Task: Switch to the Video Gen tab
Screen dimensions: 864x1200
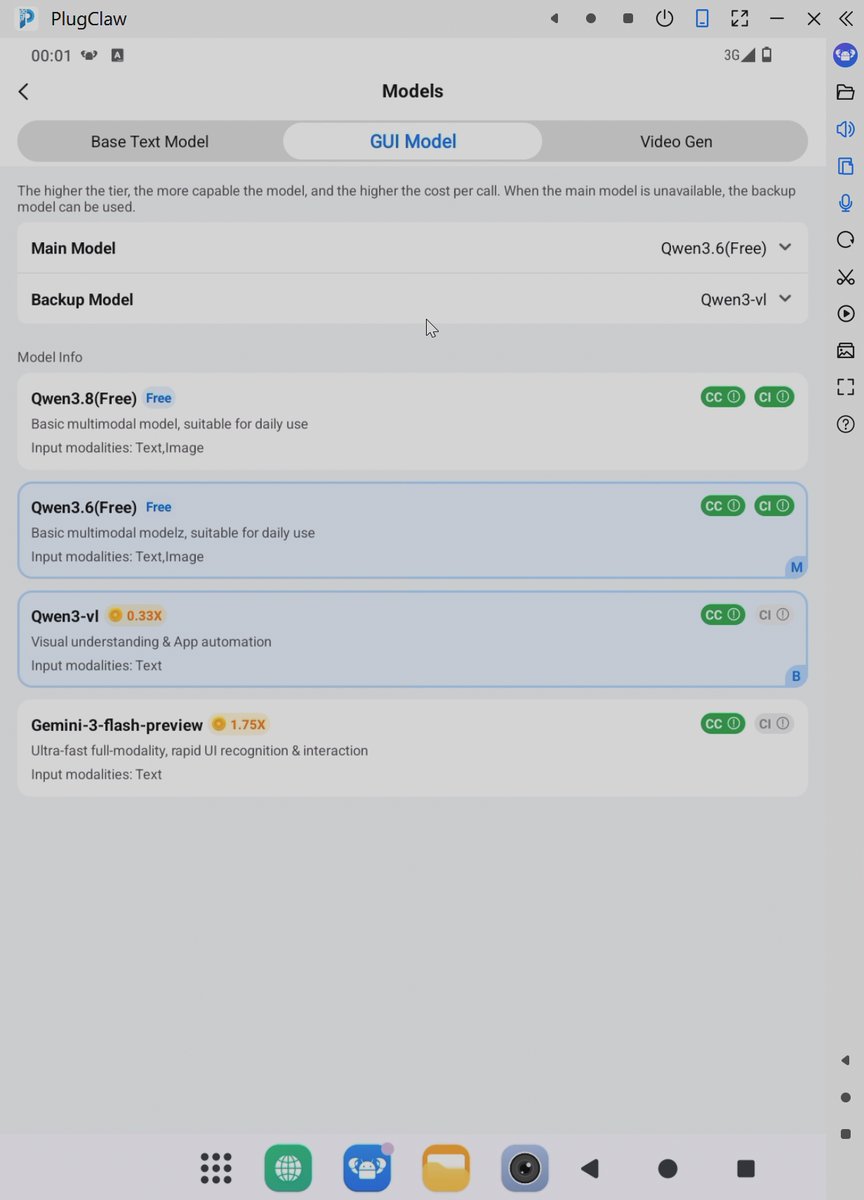Action: [x=676, y=142]
